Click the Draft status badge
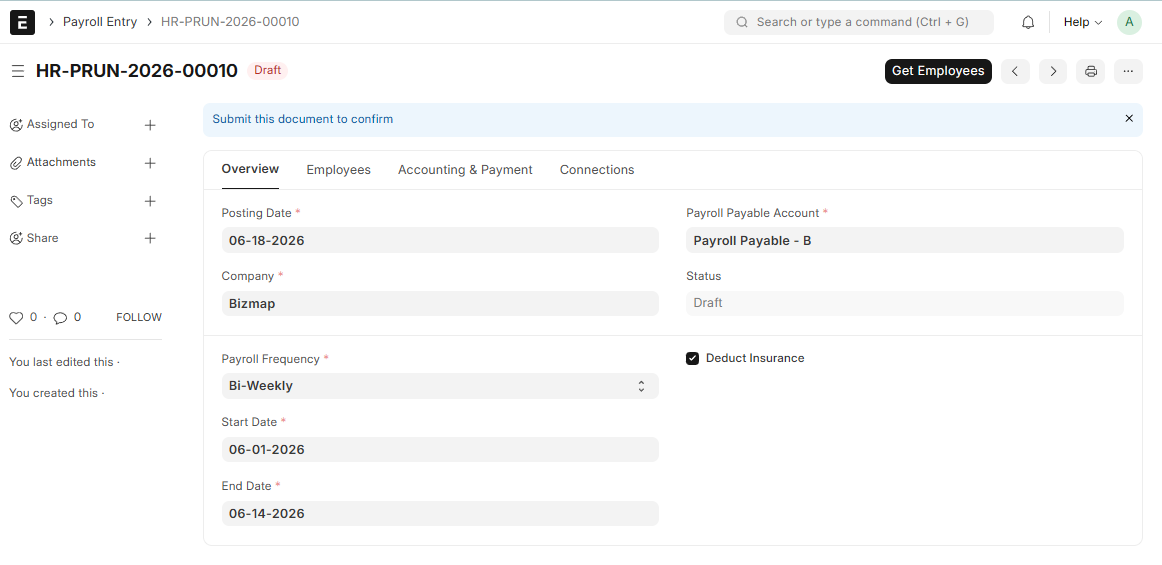1162x565 pixels. pos(268,70)
